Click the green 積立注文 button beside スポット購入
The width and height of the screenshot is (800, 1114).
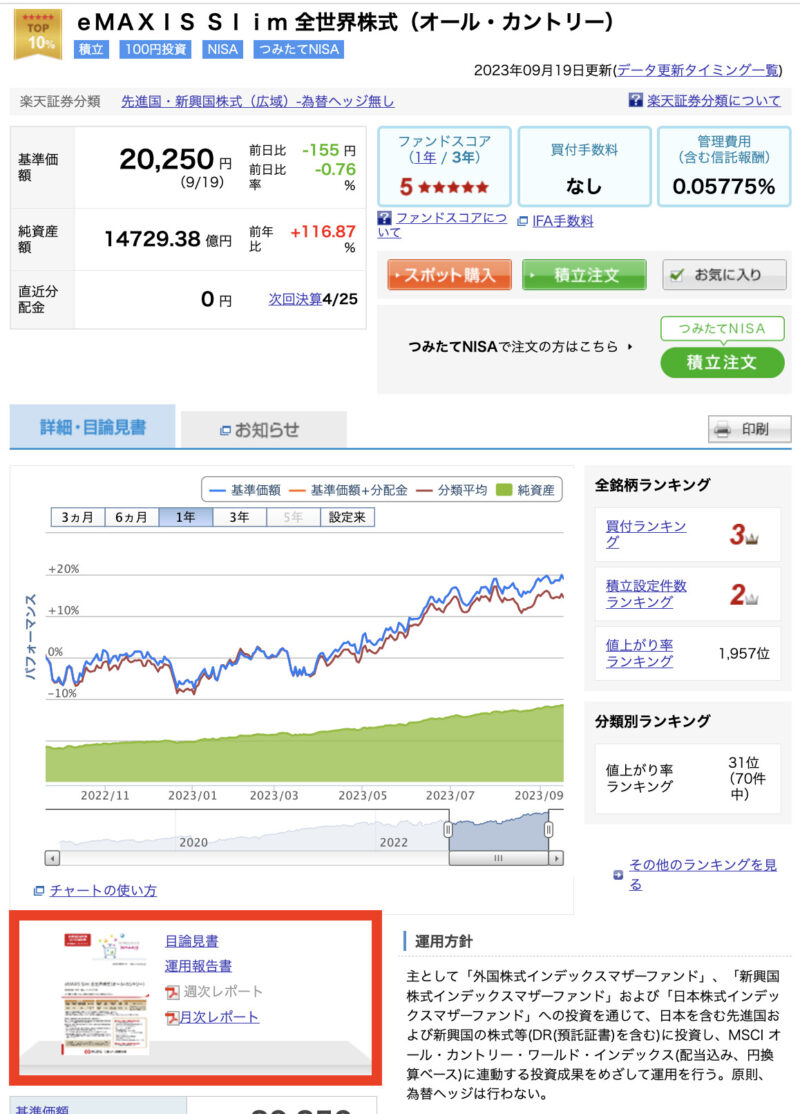point(584,275)
